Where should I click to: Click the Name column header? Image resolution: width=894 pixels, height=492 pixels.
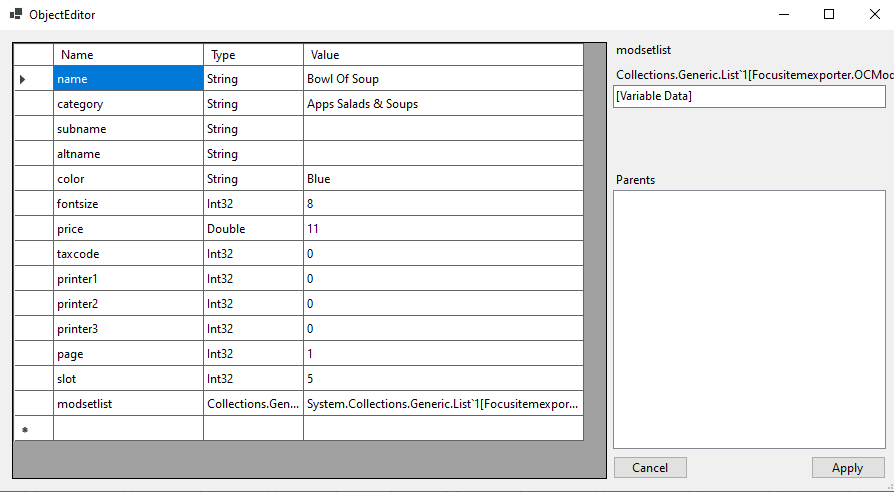point(128,55)
